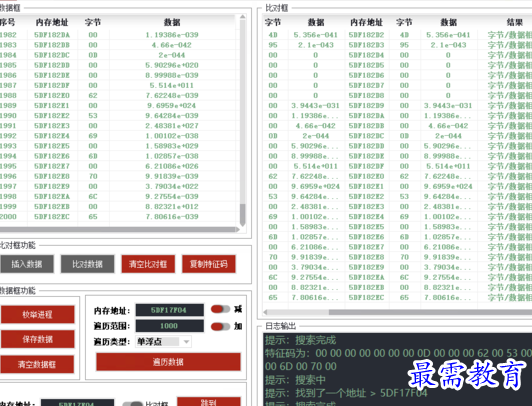Image resolution: width=532 pixels, height=406 pixels.
Task: Click address 5DF182D4 in the compare box
Action: [366, 55]
